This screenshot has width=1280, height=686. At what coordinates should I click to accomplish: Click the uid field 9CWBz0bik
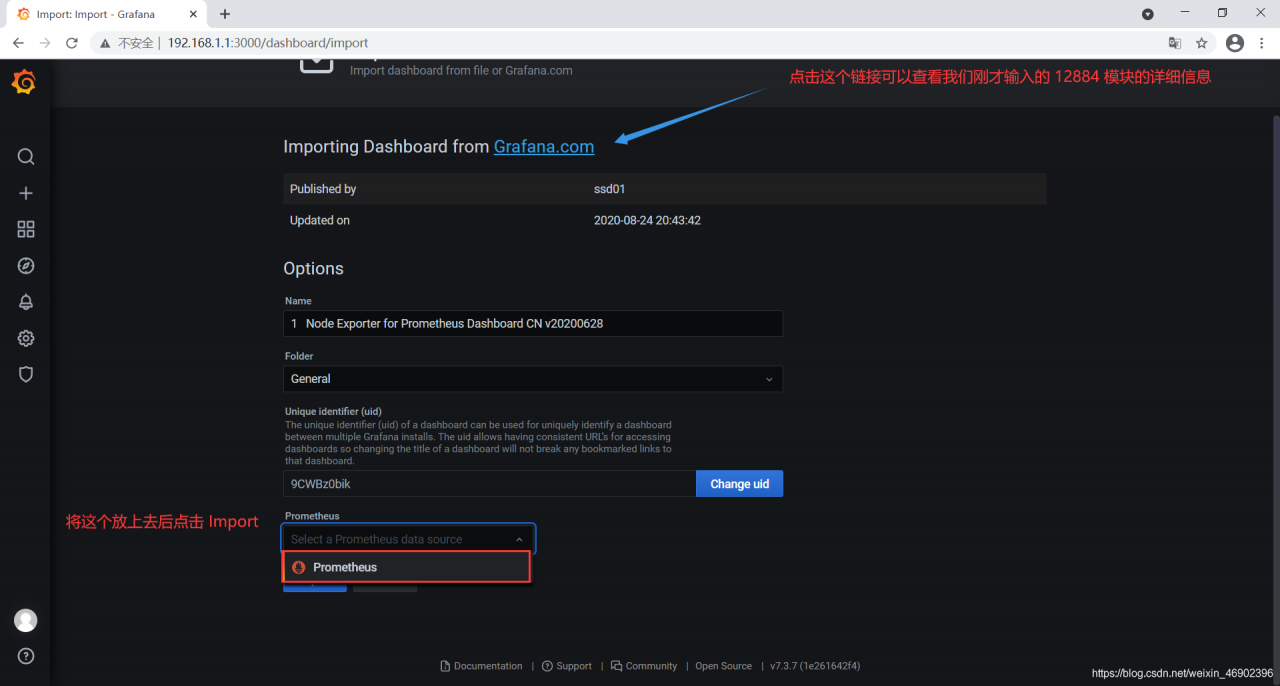point(489,484)
